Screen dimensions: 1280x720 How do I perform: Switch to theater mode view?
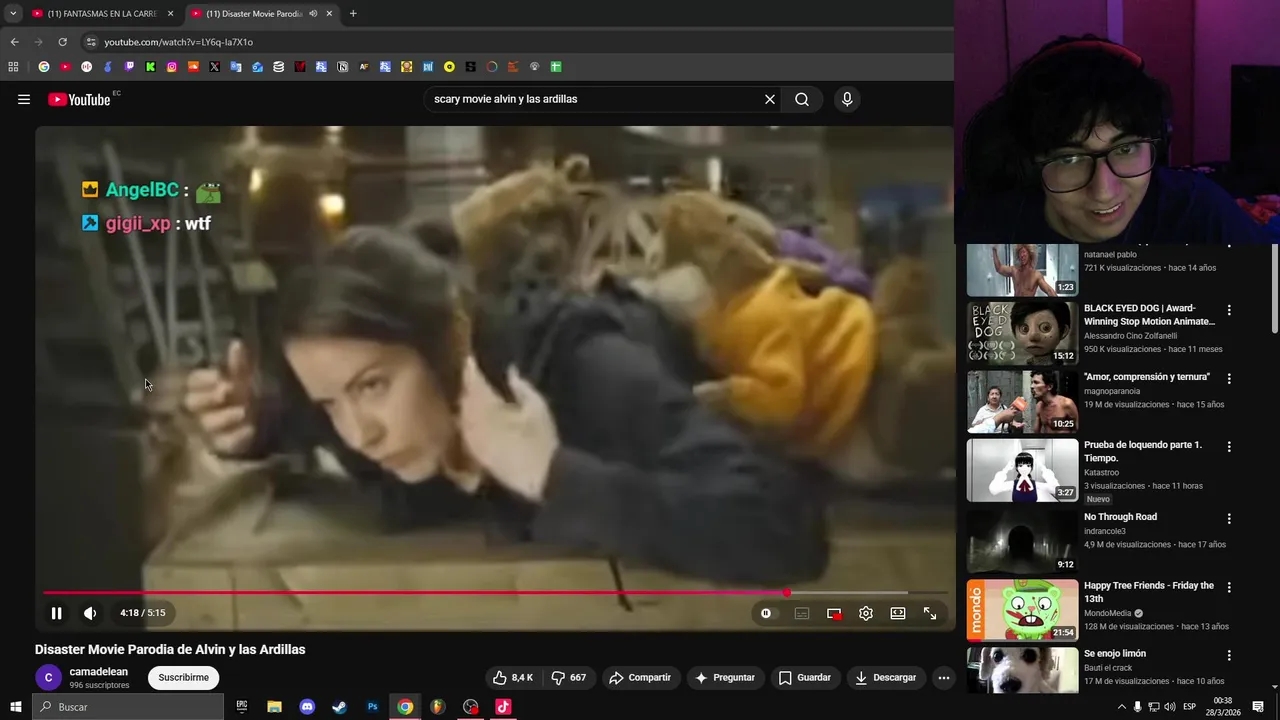tap(898, 613)
